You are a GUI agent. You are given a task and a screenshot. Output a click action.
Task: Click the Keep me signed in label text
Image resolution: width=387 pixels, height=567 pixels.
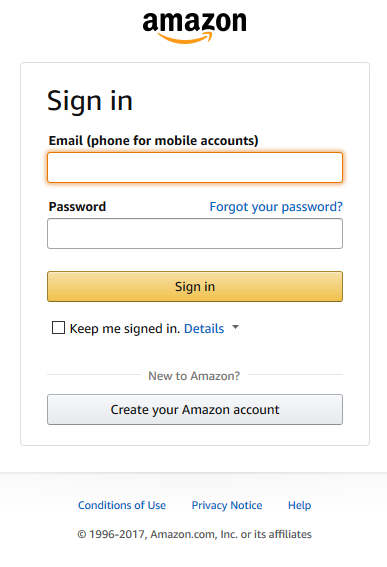point(125,329)
